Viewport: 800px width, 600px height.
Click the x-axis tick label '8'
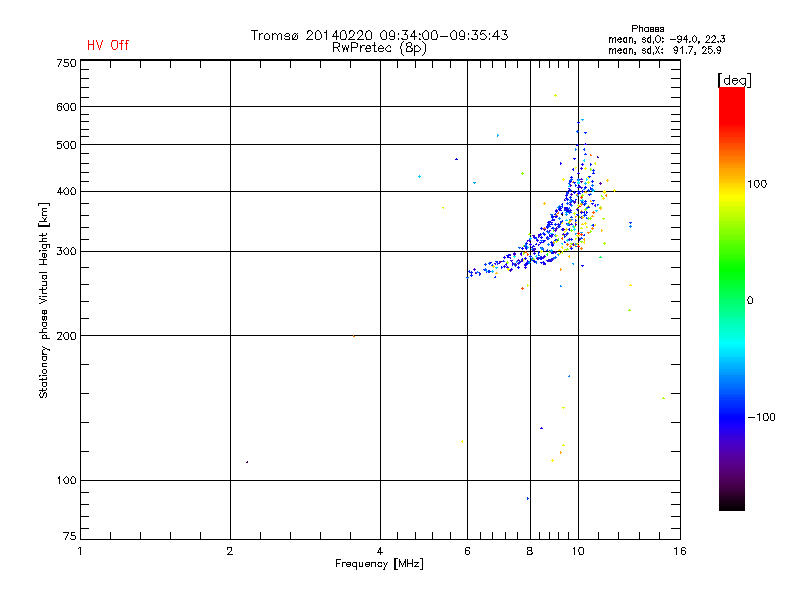pyautogui.click(x=530, y=551)
